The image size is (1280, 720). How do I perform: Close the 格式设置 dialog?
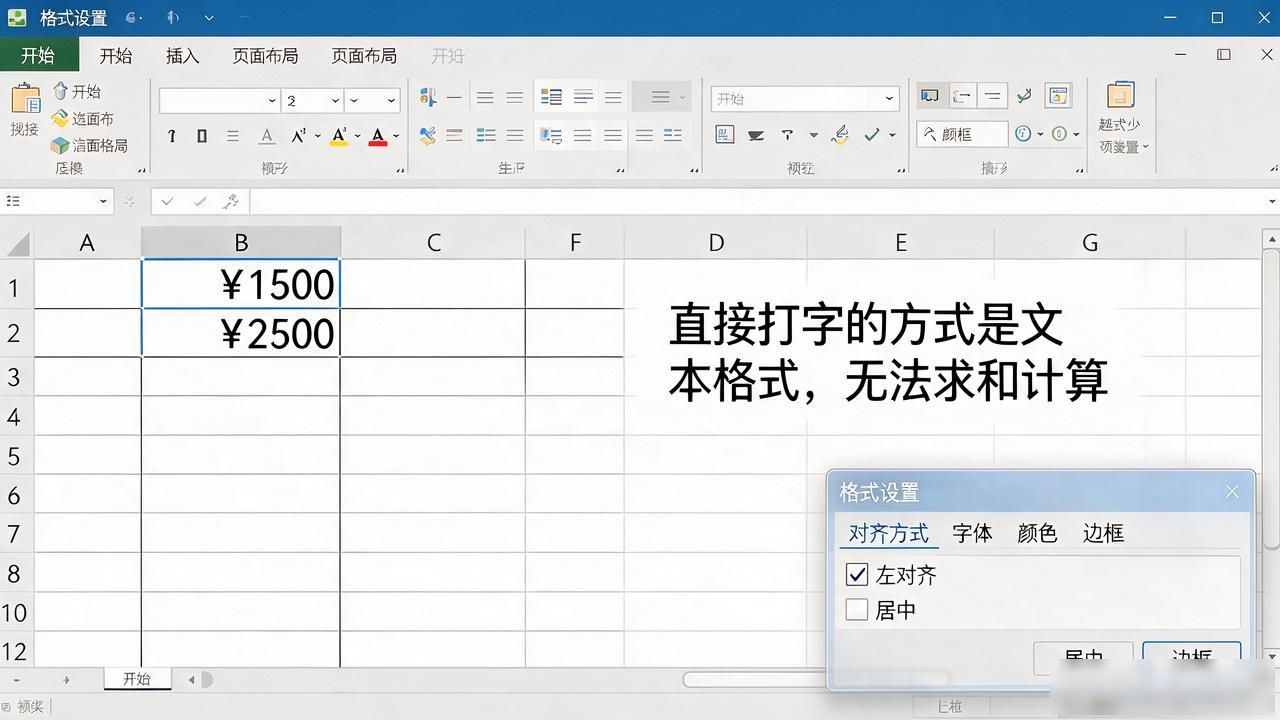tap(1232, 492)
